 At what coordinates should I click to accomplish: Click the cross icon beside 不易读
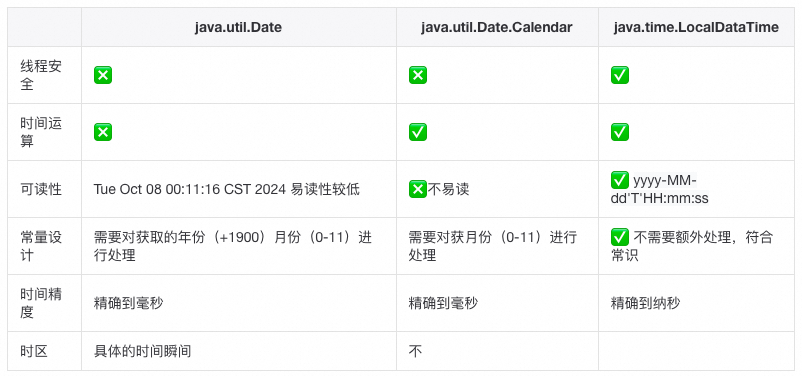tap(418, 189)
